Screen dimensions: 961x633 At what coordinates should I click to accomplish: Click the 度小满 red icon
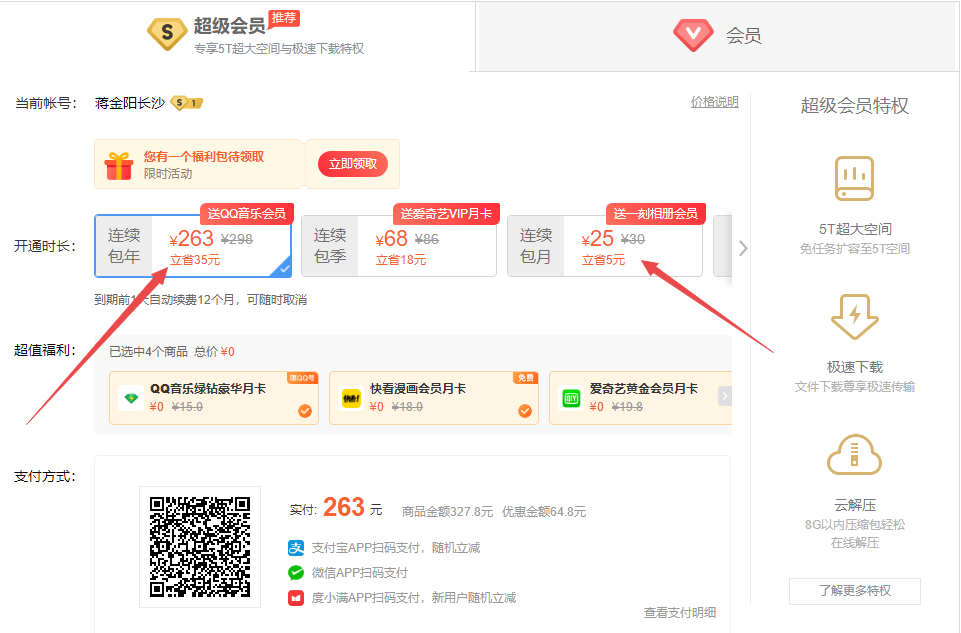296,598
